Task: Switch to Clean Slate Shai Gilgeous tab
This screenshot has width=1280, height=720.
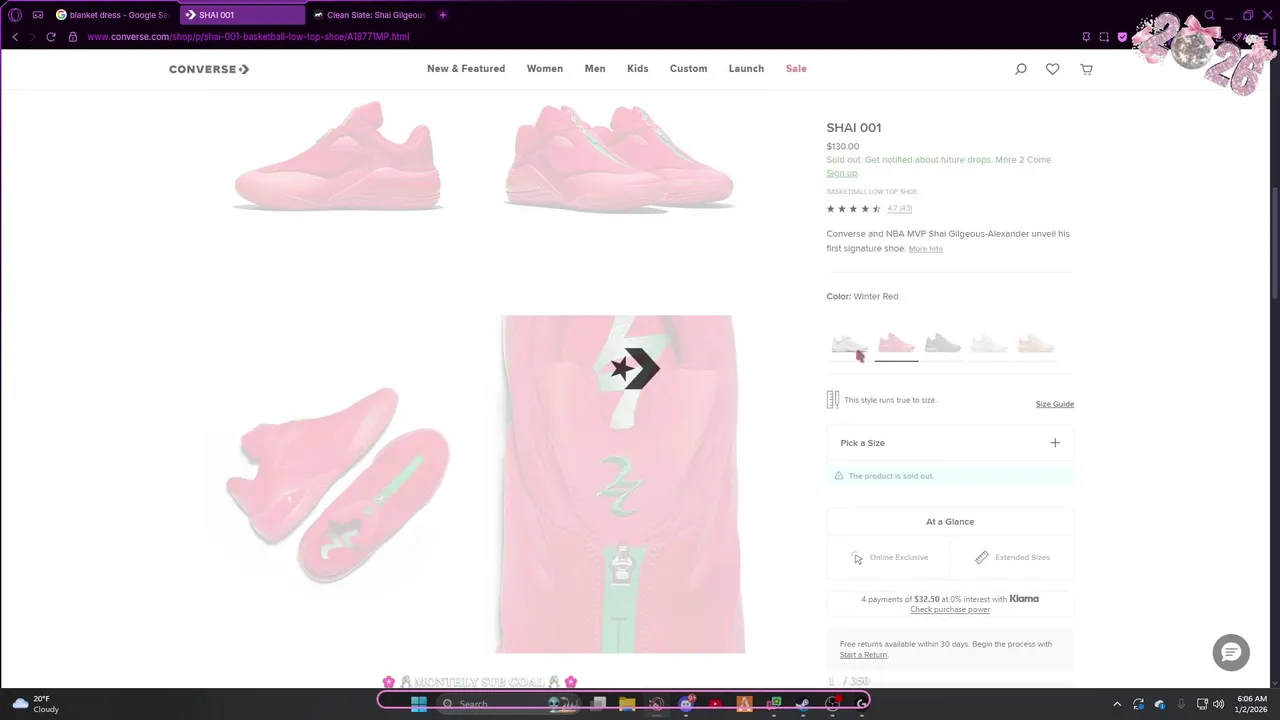Action: point(370,15)
